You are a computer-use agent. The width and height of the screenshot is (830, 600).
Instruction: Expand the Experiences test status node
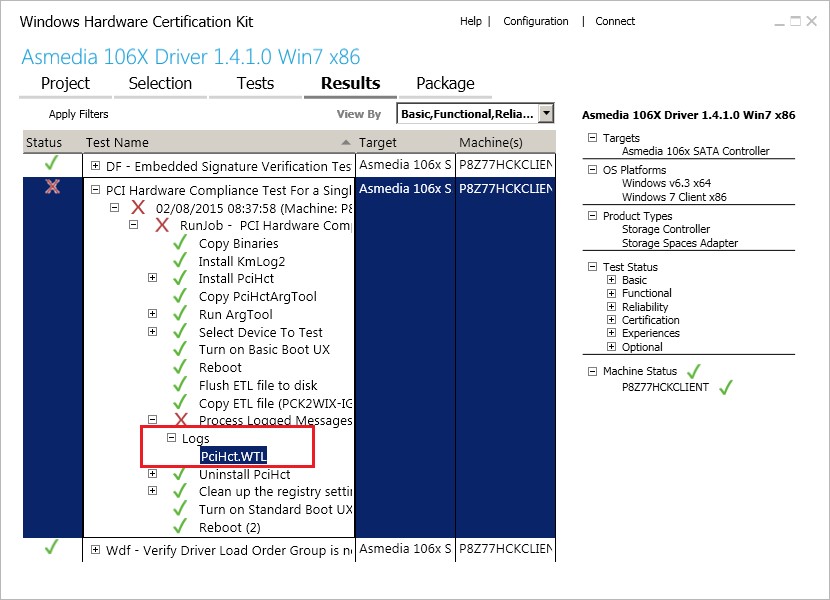pyautogui.click(x=611, y=333)
